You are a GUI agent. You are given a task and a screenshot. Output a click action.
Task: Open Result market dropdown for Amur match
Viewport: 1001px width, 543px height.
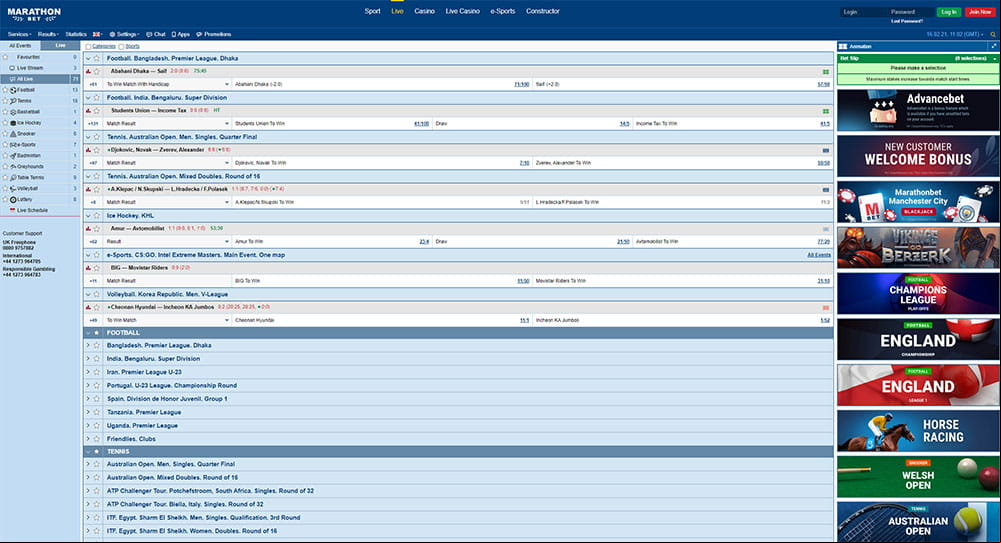click(167, 242)
